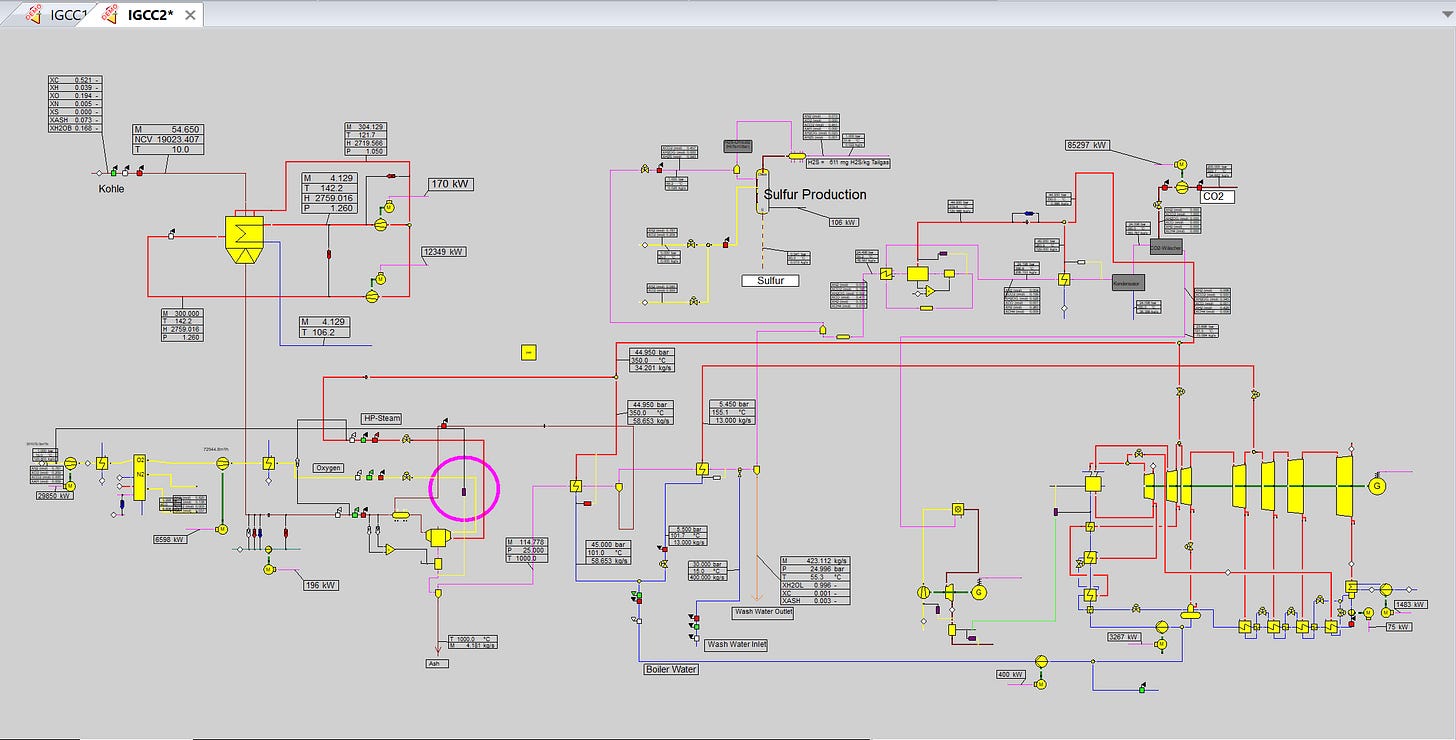
Task: Select the purple component inside magenta circle
Action: (x=464, y=491)
